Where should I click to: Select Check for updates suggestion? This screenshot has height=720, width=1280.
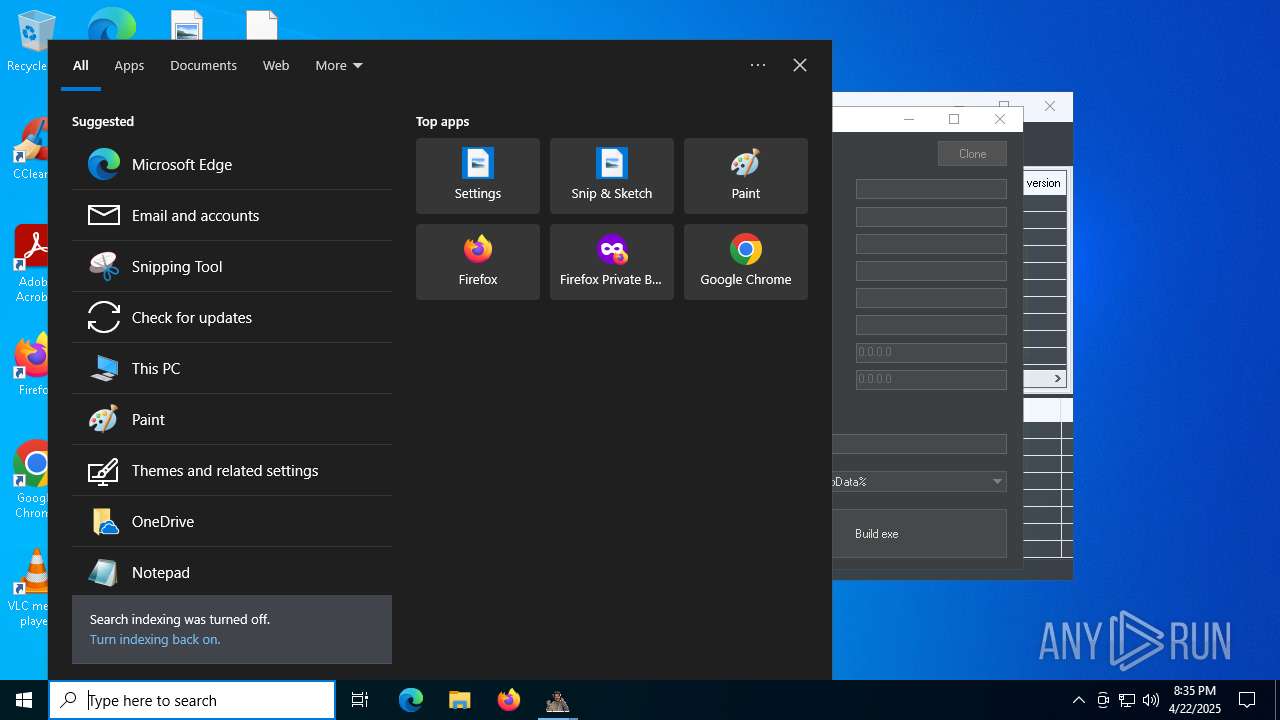point(232,317)
